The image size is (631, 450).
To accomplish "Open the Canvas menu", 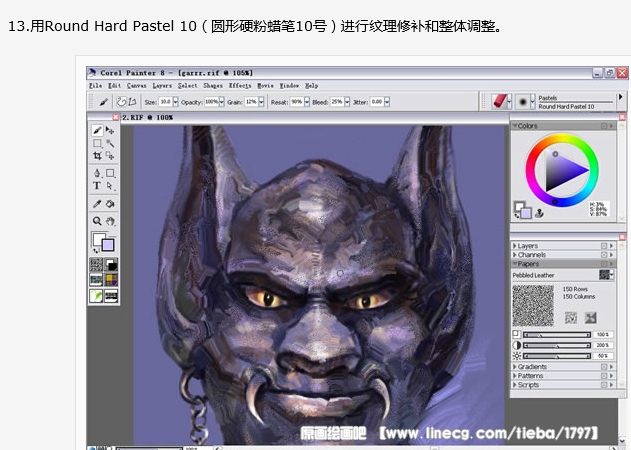I will [x=137, y=86].
